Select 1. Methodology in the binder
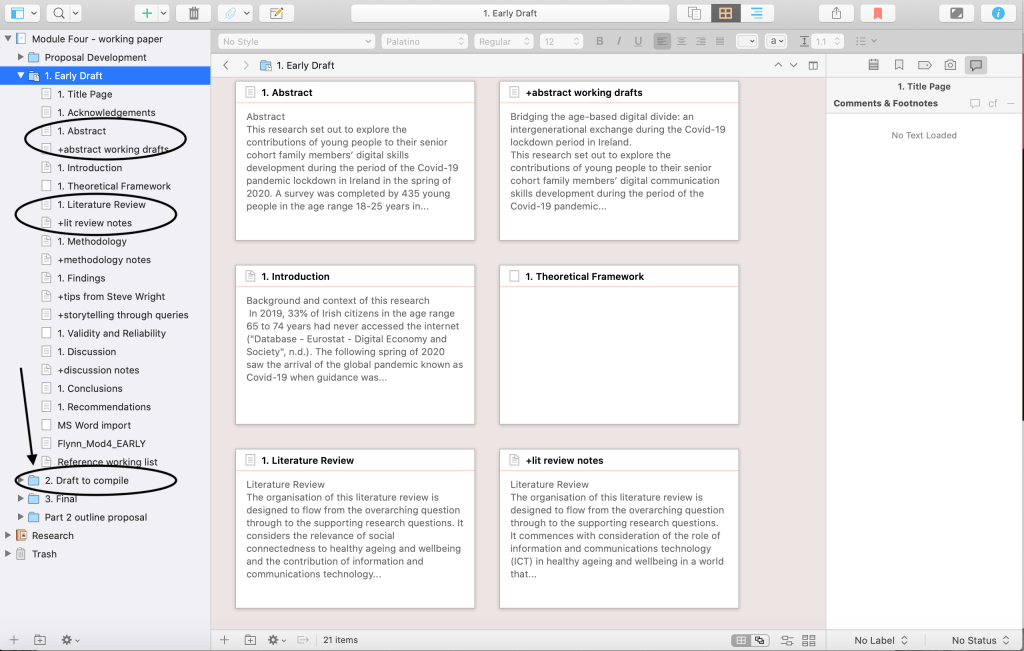Screen dimensions: 1024x651 [x=92, y=241]
